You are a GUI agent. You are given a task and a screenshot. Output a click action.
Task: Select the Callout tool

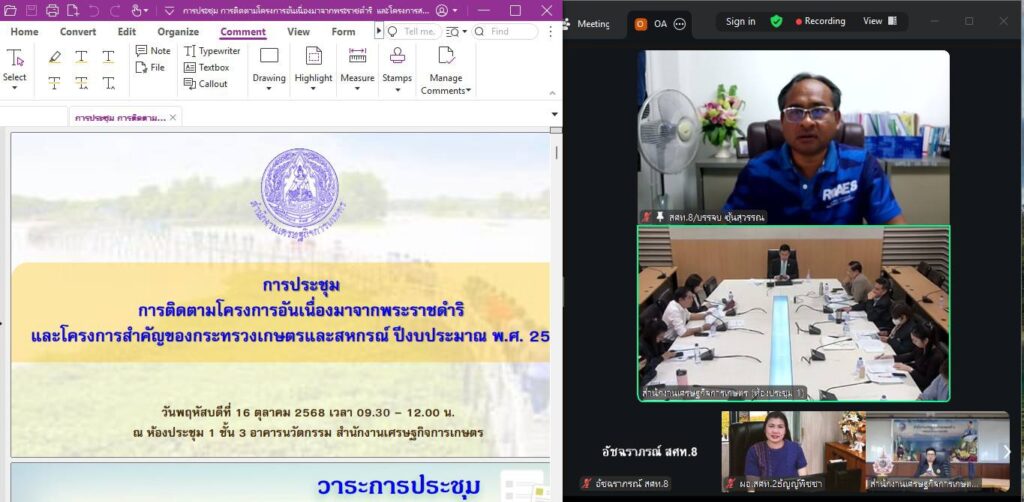pos(206,84)
